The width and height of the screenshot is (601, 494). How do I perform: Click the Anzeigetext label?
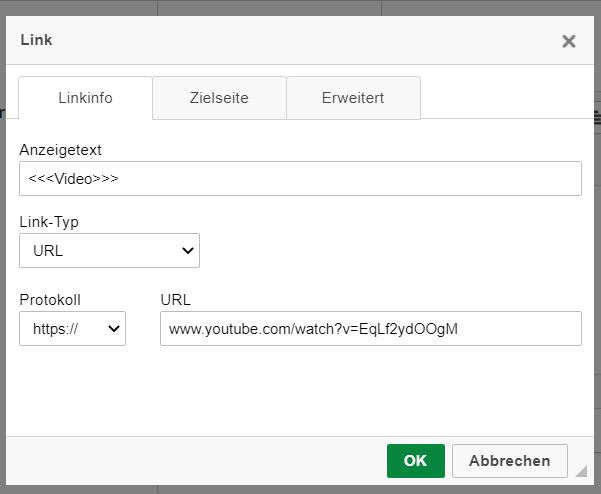[60, 150]
